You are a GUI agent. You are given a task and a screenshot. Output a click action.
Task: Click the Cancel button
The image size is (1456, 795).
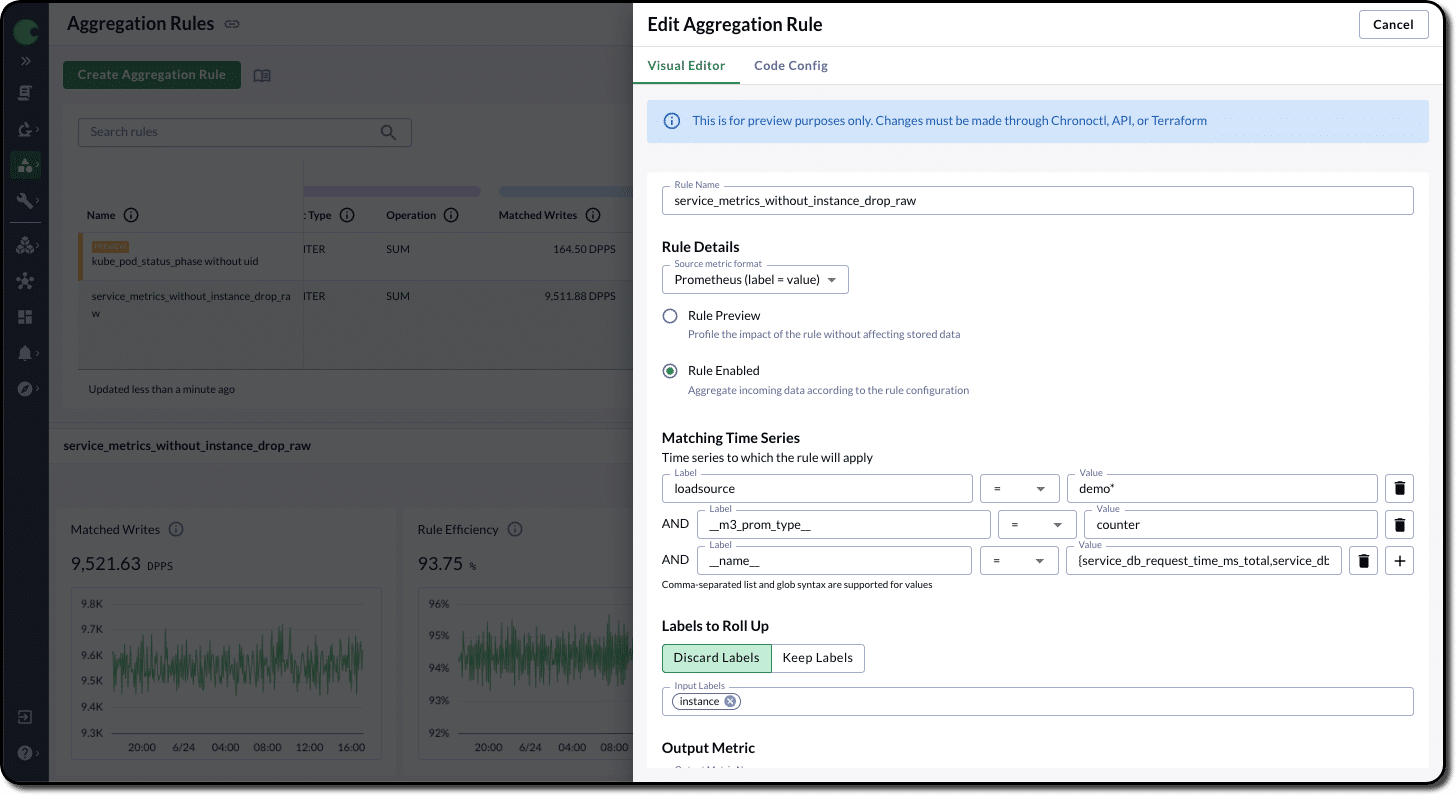tap(1393, 25)
